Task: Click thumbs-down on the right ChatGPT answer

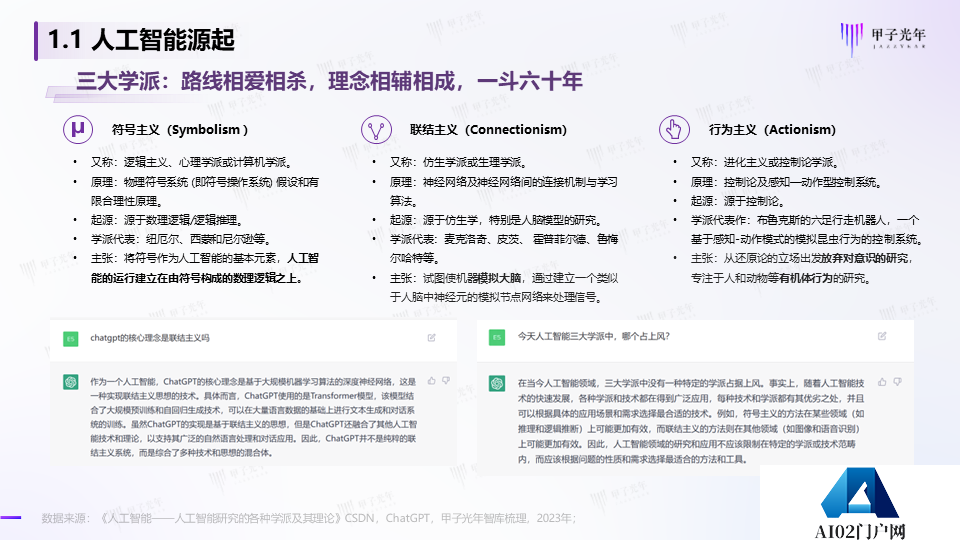Action: click(898, 382)
